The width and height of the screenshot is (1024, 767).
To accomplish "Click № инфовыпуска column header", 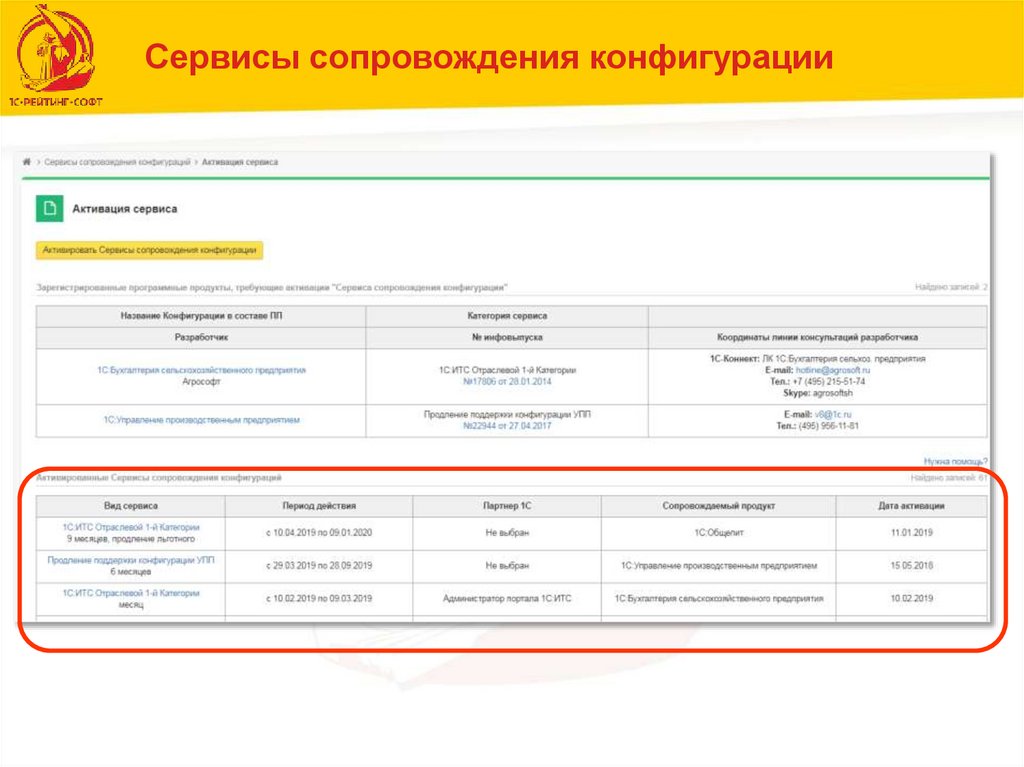I will (x=507, y=338).
